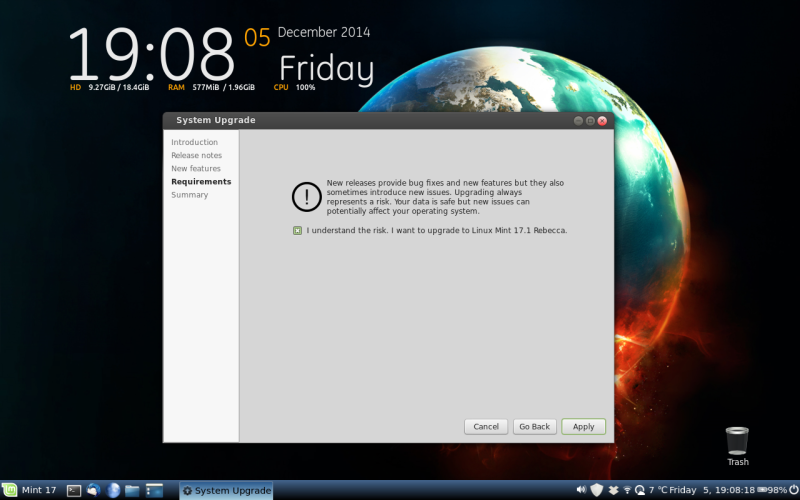Screen dimensions: 800x500
Task: Select System Upgrade in the taskbar
Action: click(x=226, y=490)
